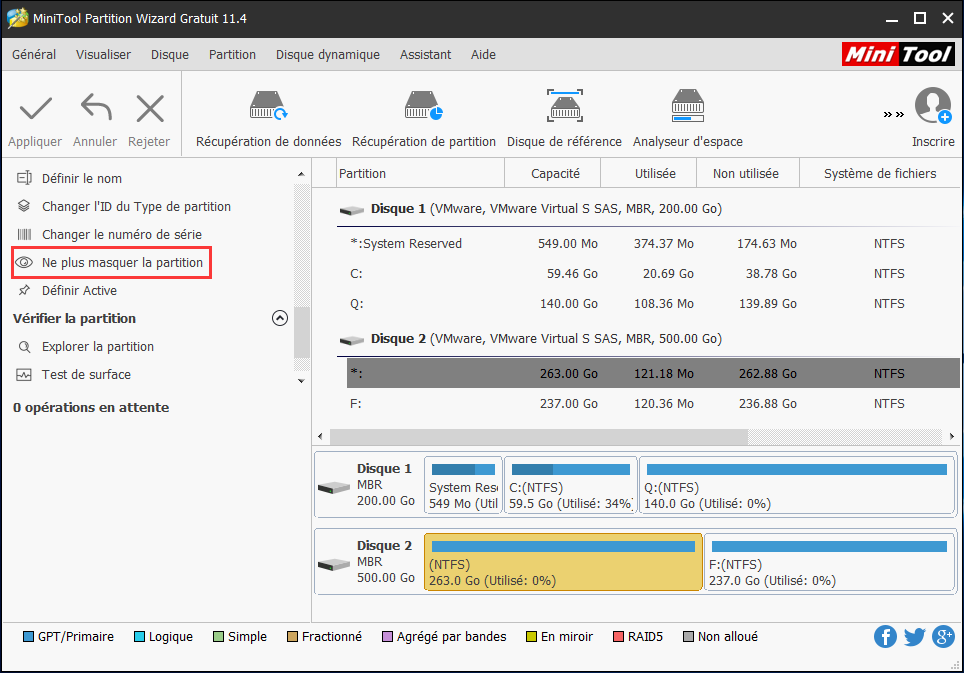Click Test de surface action
The width and height of the screenshot is (964, 673).
(86, 374)
